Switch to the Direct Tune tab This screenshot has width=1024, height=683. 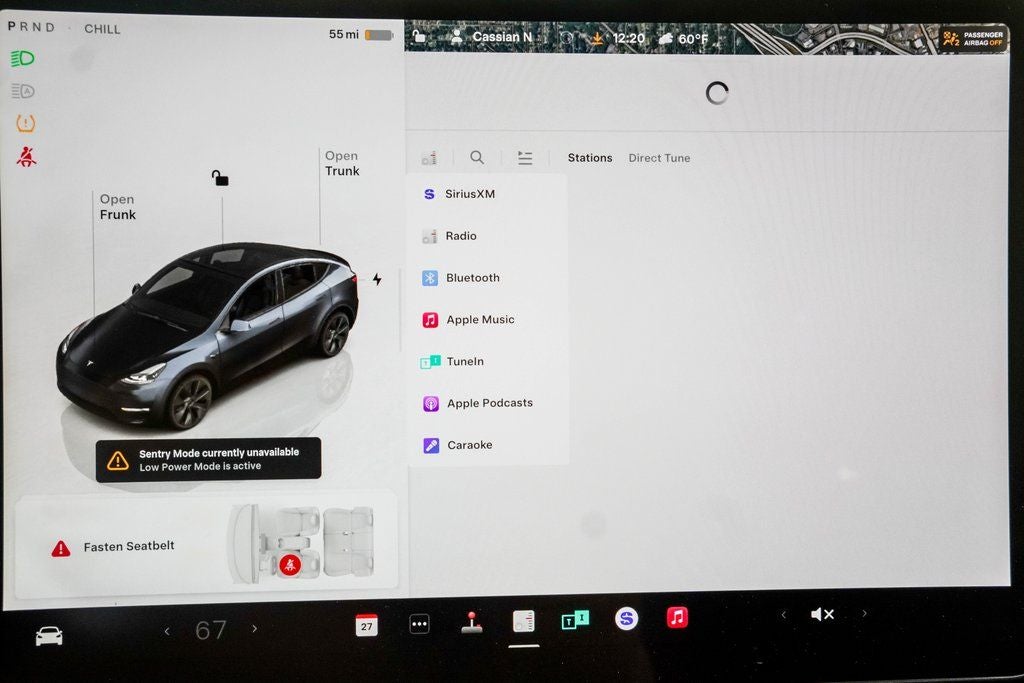[x=659, y=157]
